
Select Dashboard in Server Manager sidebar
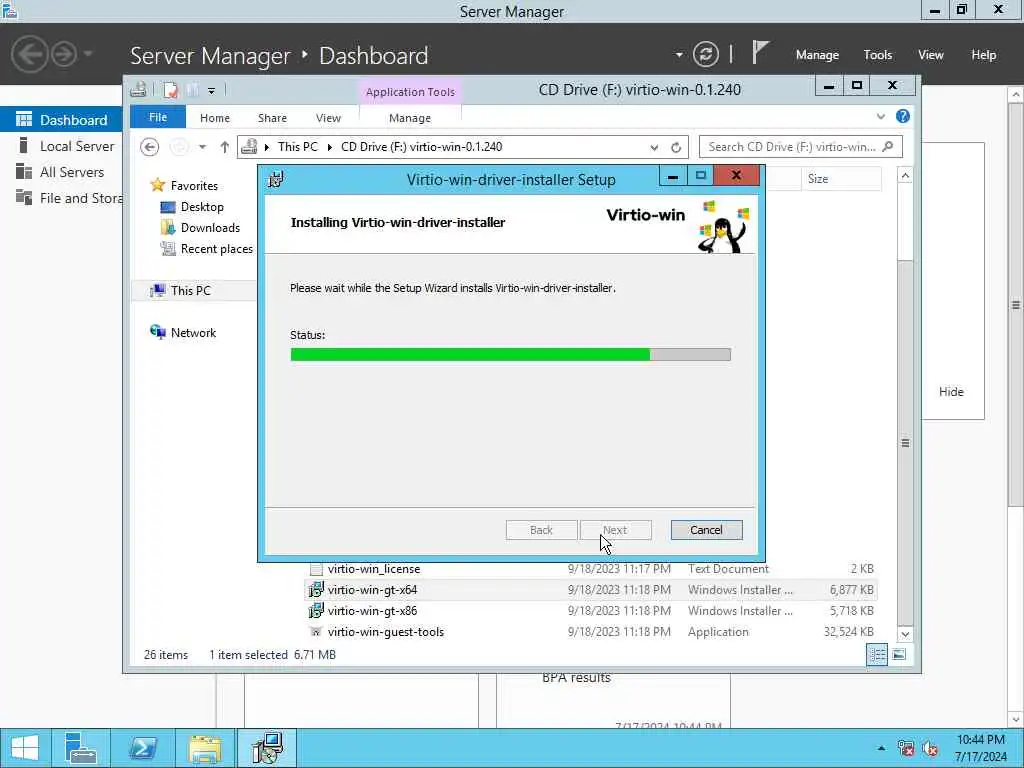pos(61,120)
